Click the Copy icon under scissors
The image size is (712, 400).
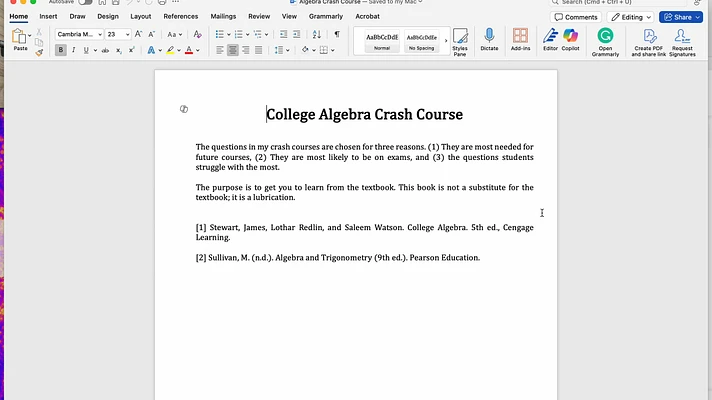[39, 42]
